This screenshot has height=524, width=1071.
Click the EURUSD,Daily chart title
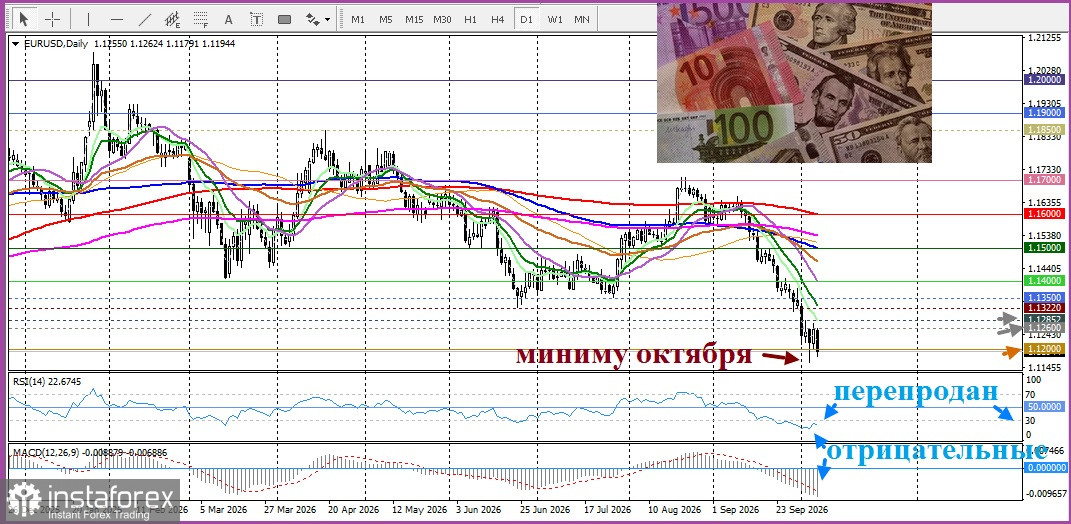coord(56,44)
